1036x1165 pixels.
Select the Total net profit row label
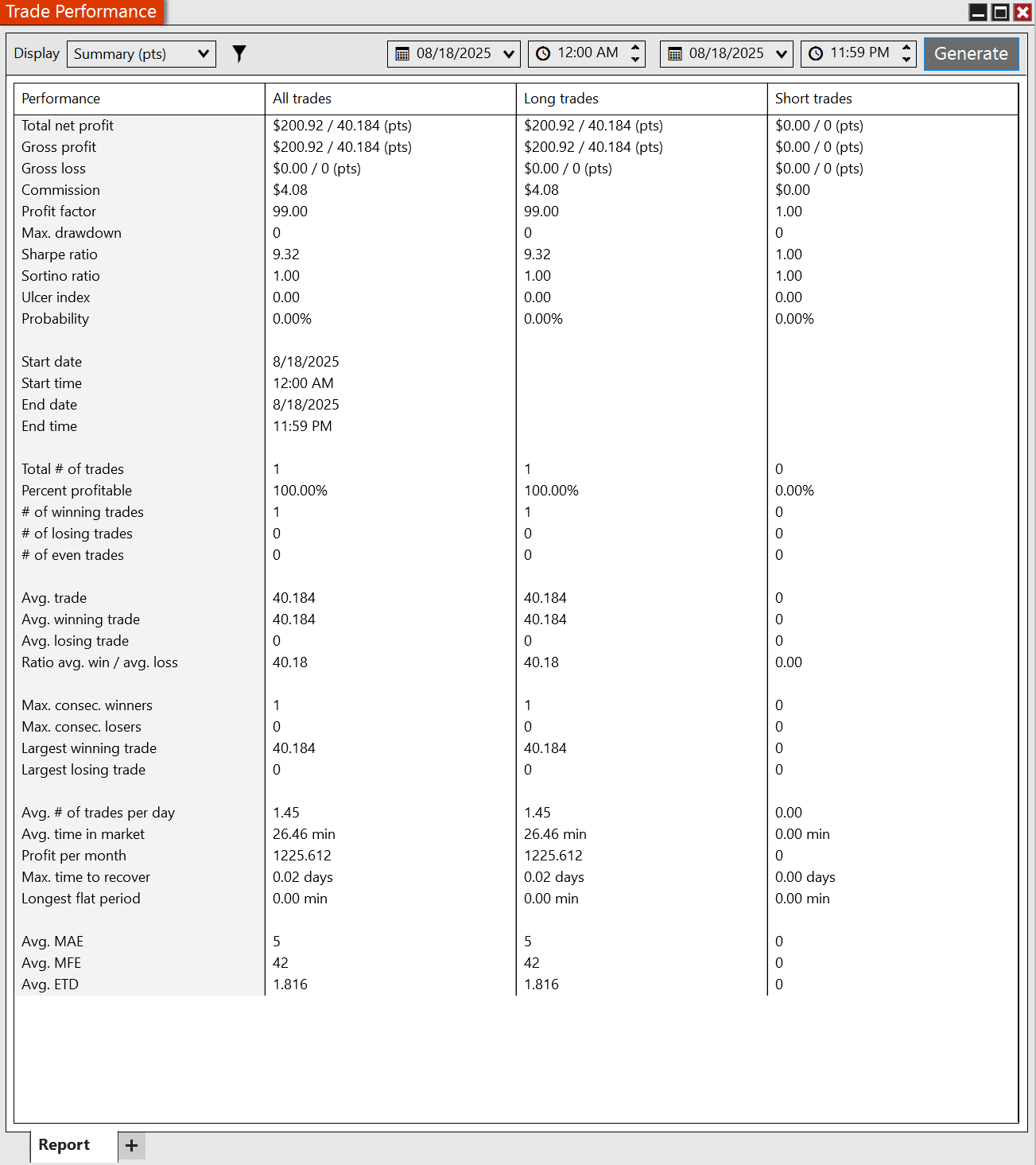tap(68, 126)
